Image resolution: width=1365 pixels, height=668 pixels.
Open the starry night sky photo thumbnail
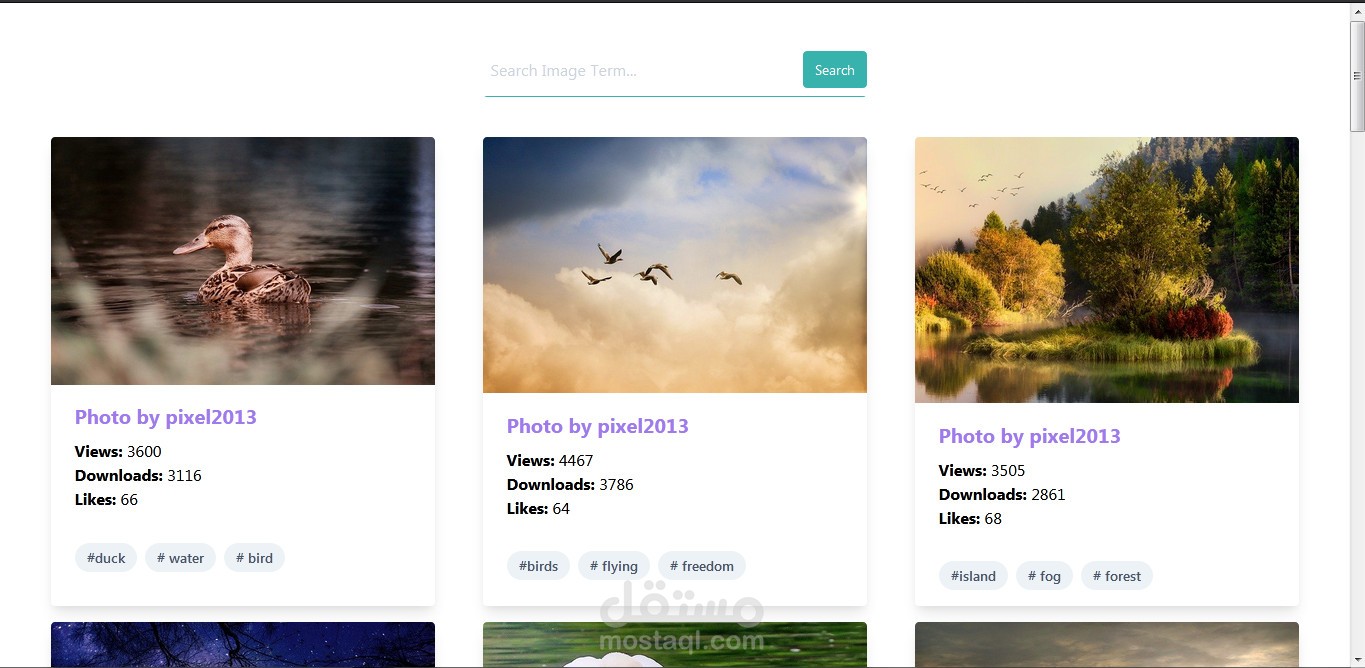243,645
